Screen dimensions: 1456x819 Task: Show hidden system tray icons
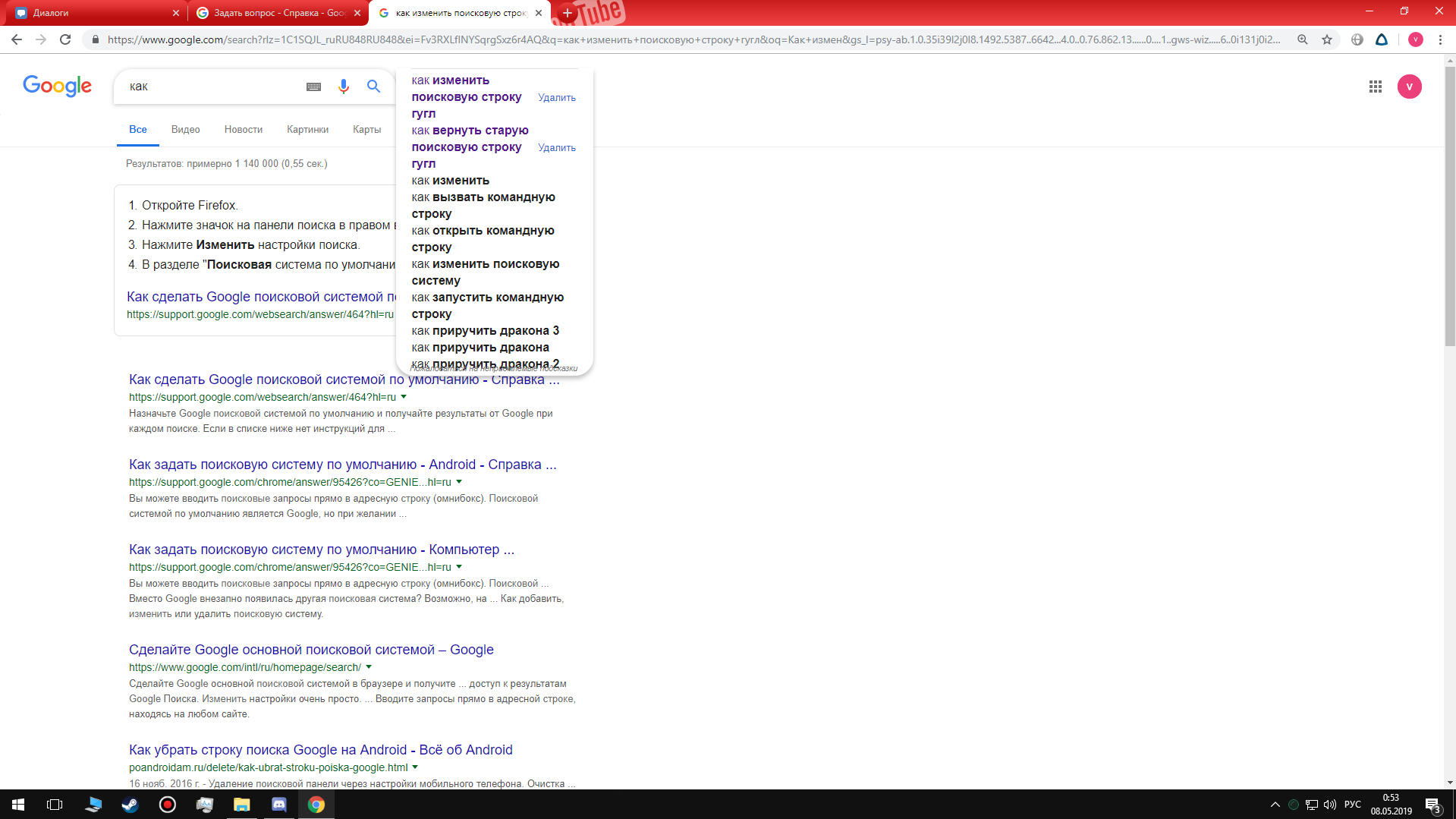[x=1275, y=805]
